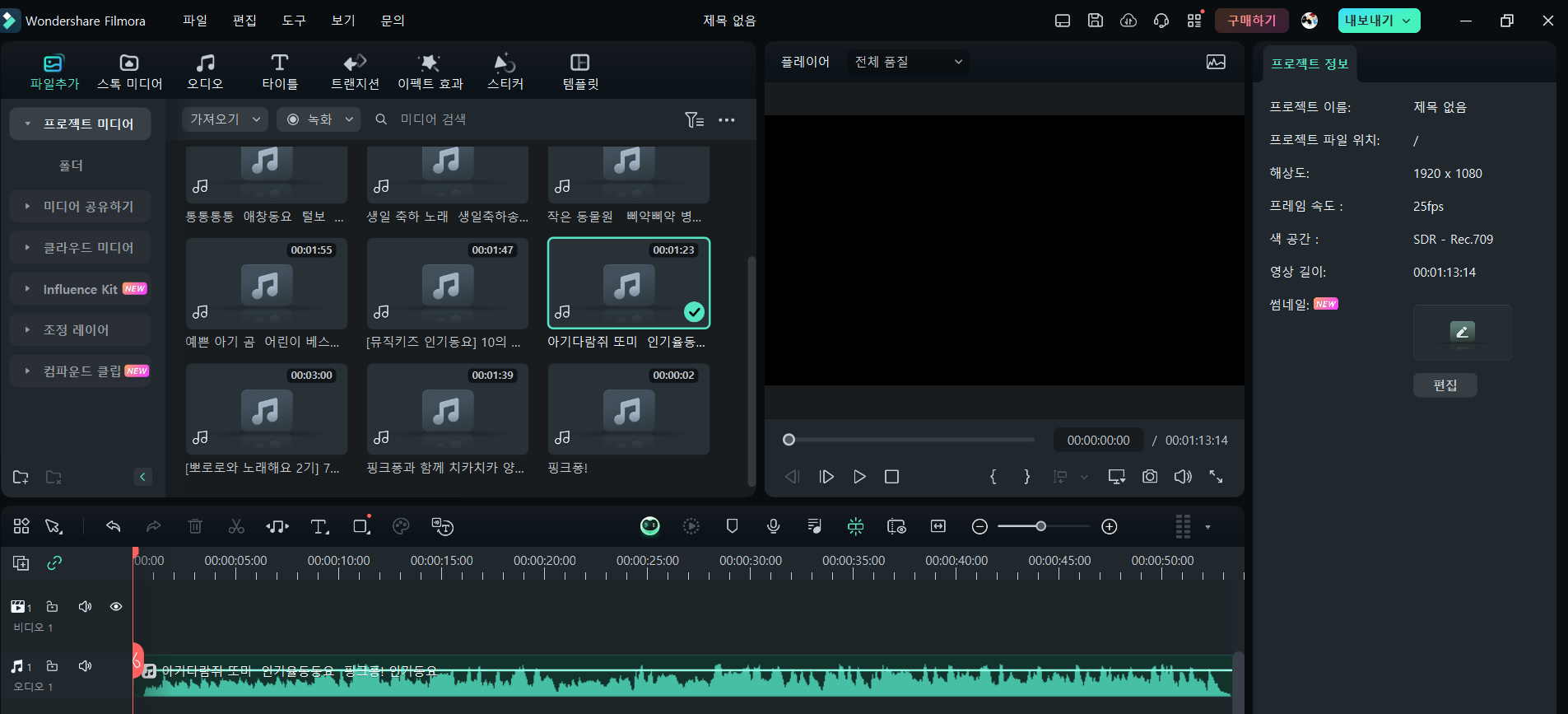The height and width of the screenshot is (714, 1568).
Task: Mute the 비디오 1 track audio
Action: (85, 607)
